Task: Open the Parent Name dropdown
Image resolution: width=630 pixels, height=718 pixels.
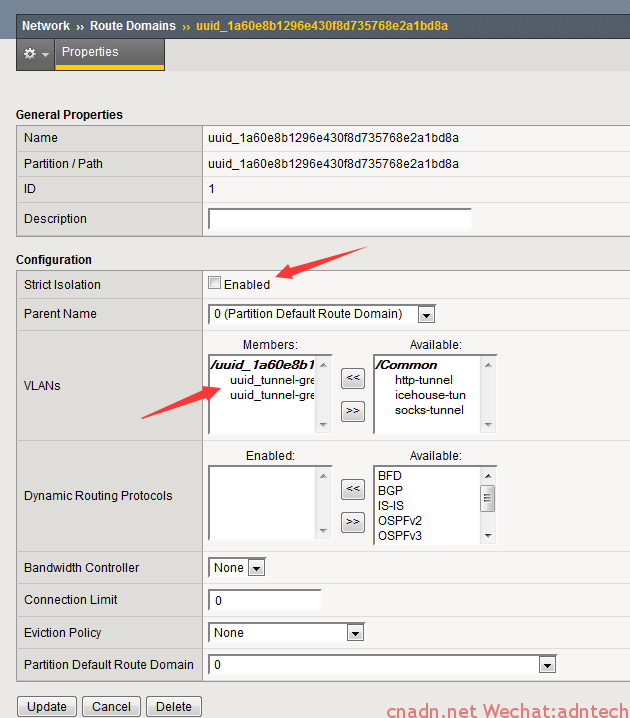Action: (x=321, y=314)
